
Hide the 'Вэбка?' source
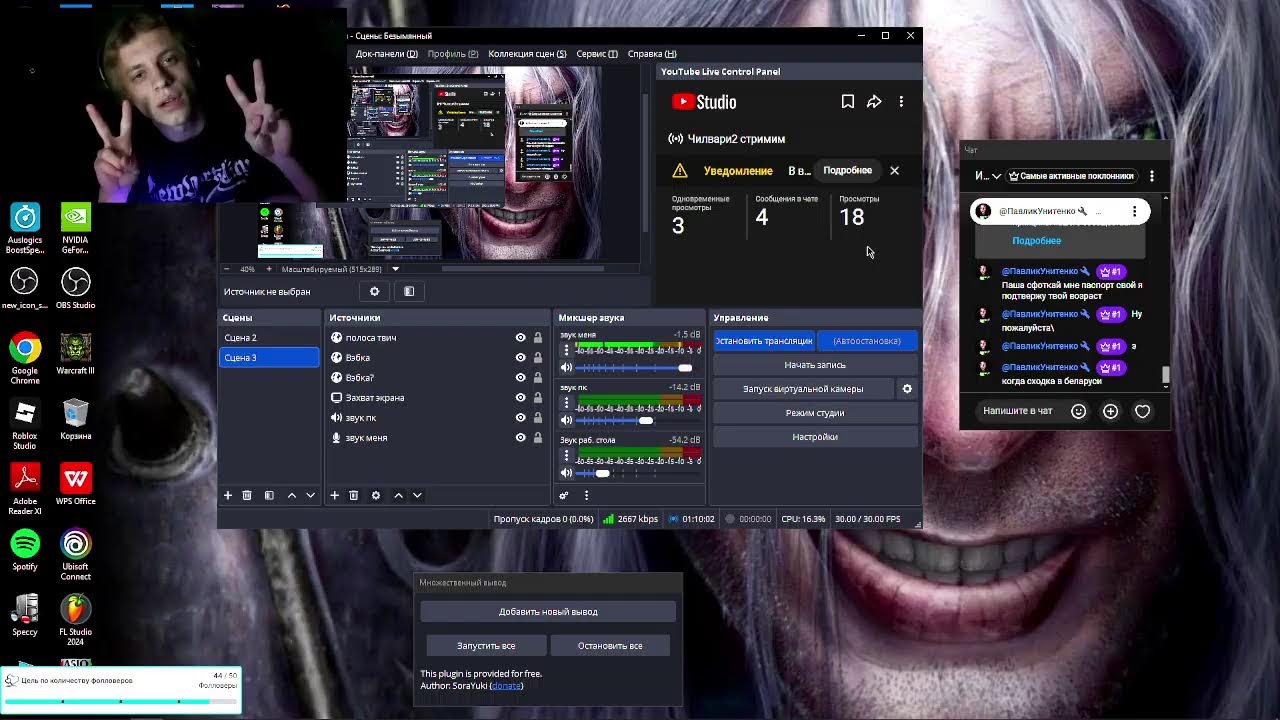520,378
